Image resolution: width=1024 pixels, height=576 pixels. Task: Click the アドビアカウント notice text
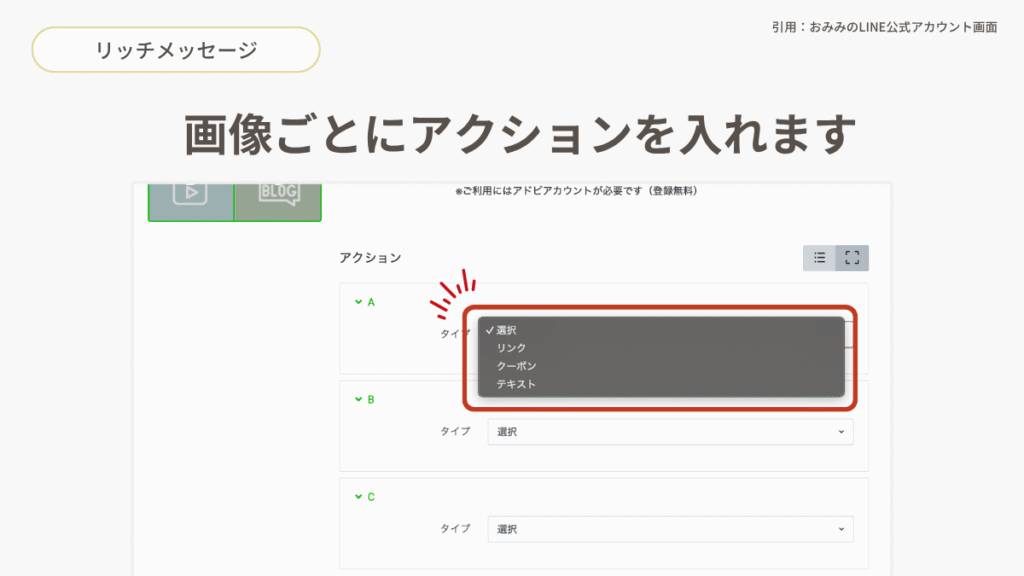point(576,191)
